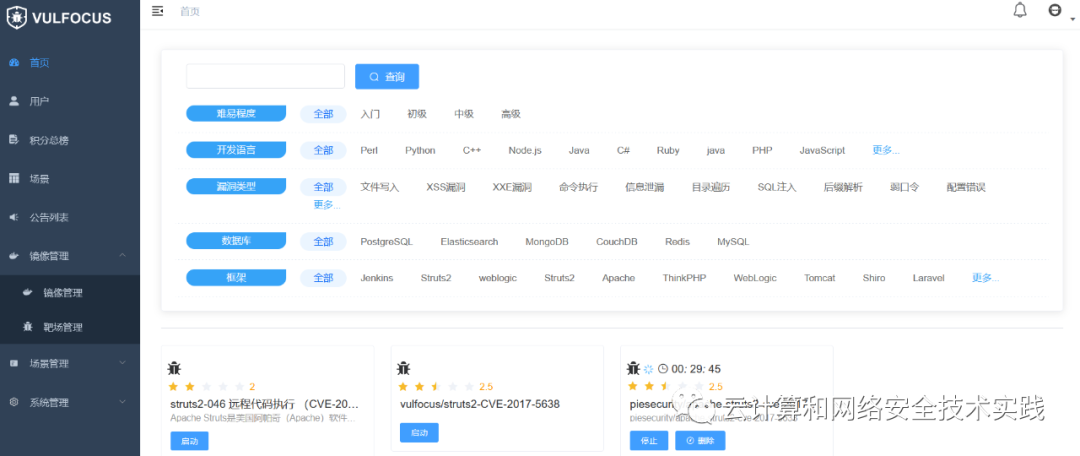1080x456 pixels.
Task: Filter database by MongoDB
Action: [x=547, y=242]
